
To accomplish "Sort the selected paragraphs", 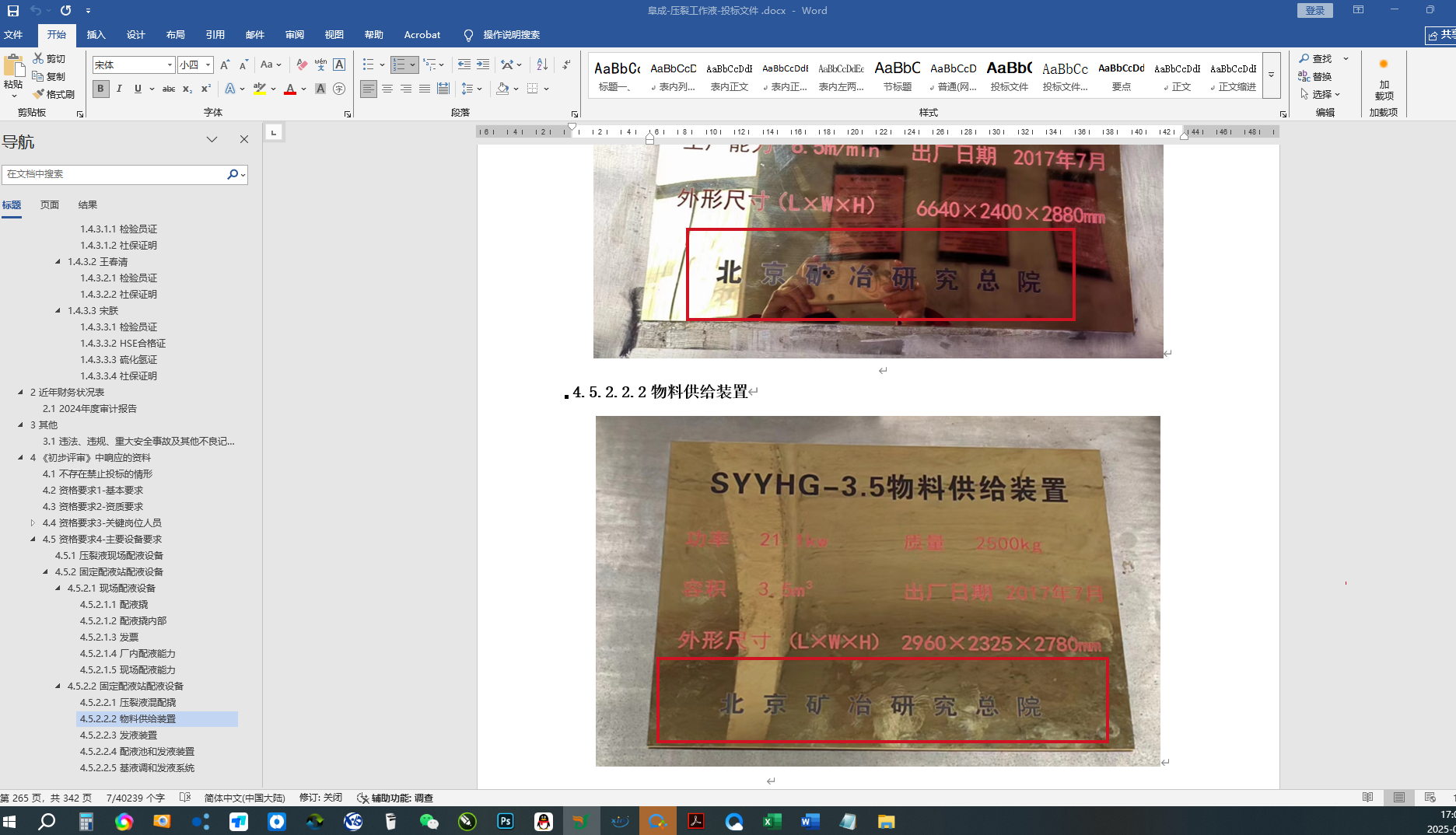I will click(542, 65).
